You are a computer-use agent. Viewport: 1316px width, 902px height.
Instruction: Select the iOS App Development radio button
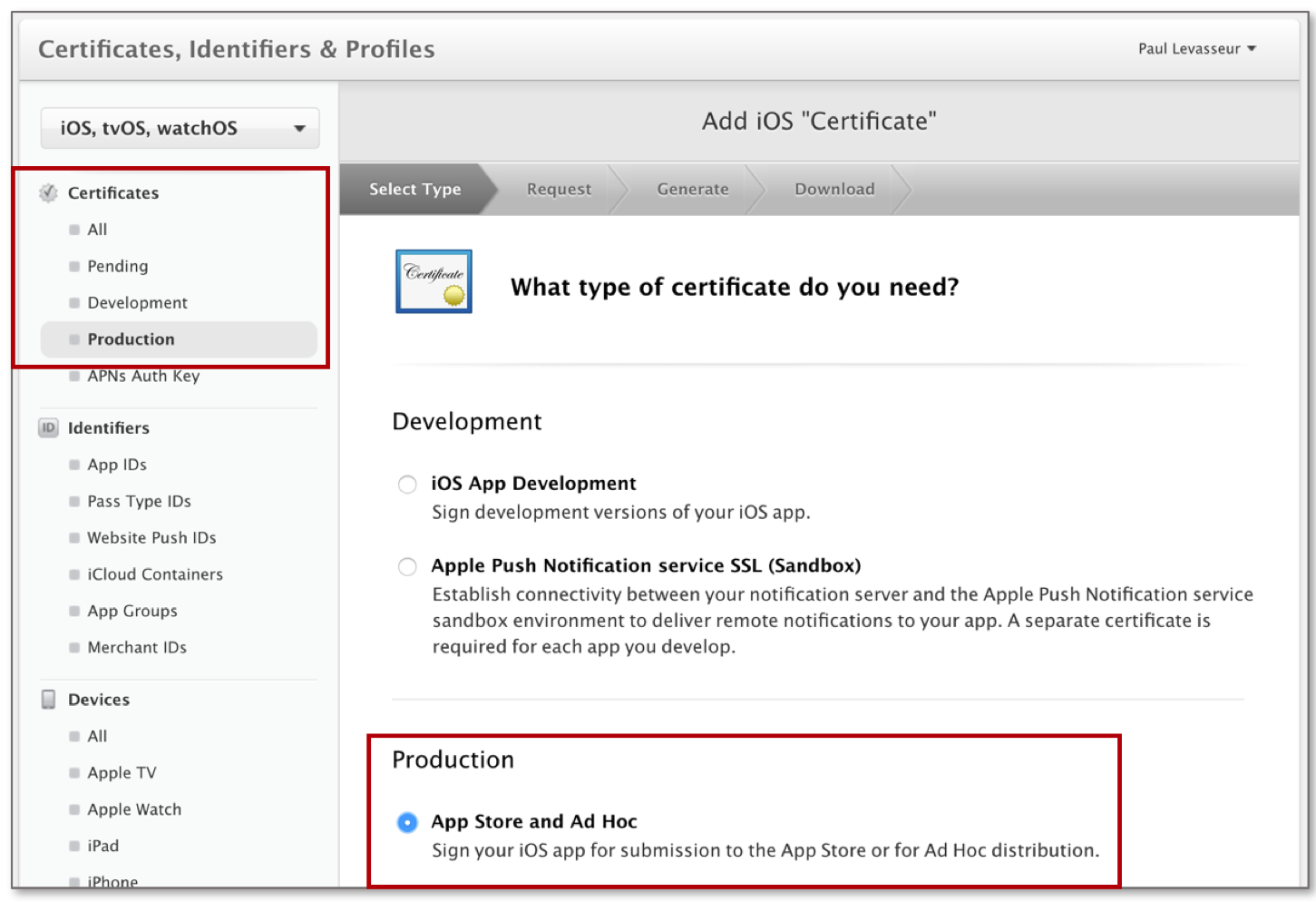407,485
